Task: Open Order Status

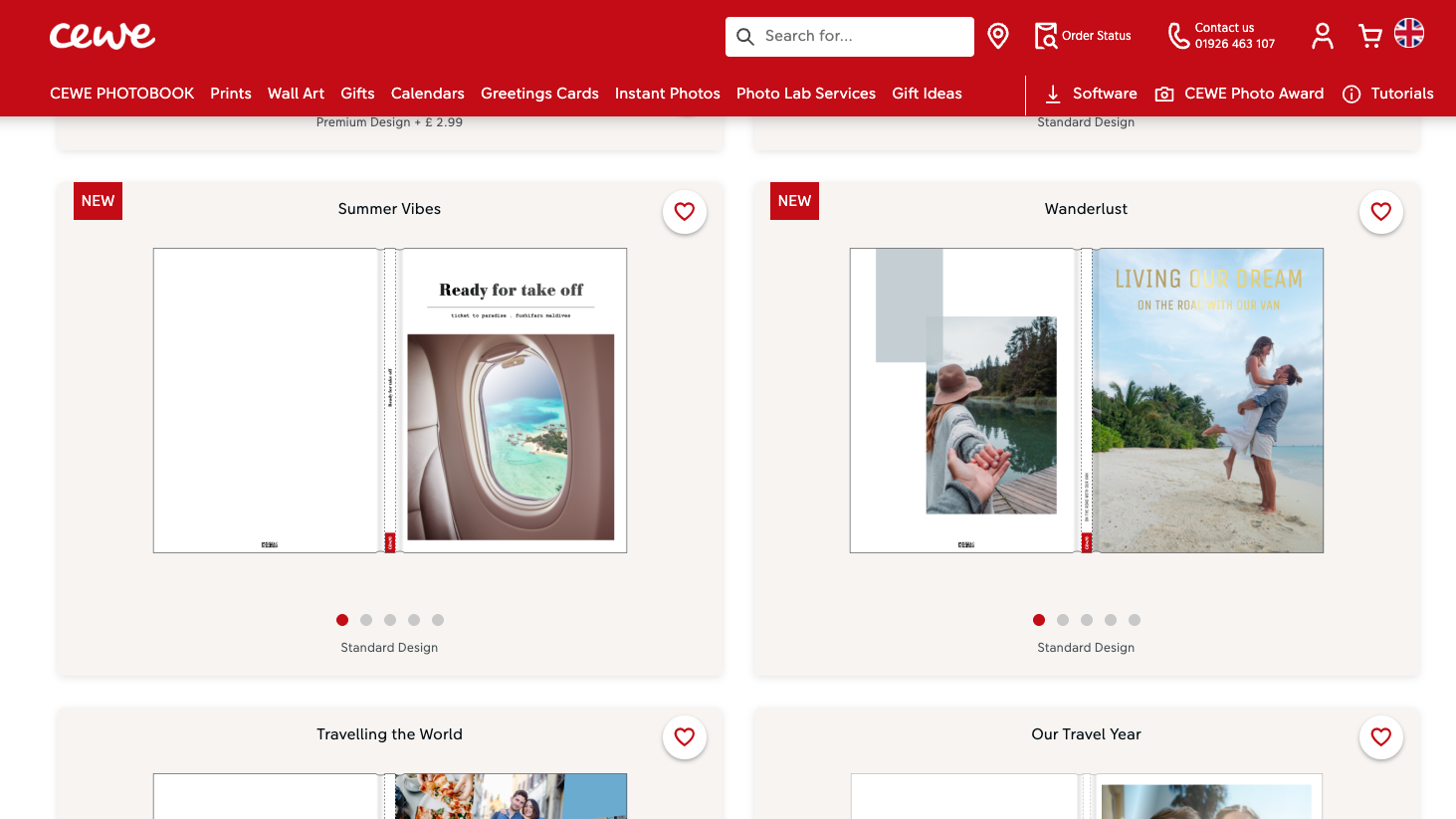Action: 1083,36
